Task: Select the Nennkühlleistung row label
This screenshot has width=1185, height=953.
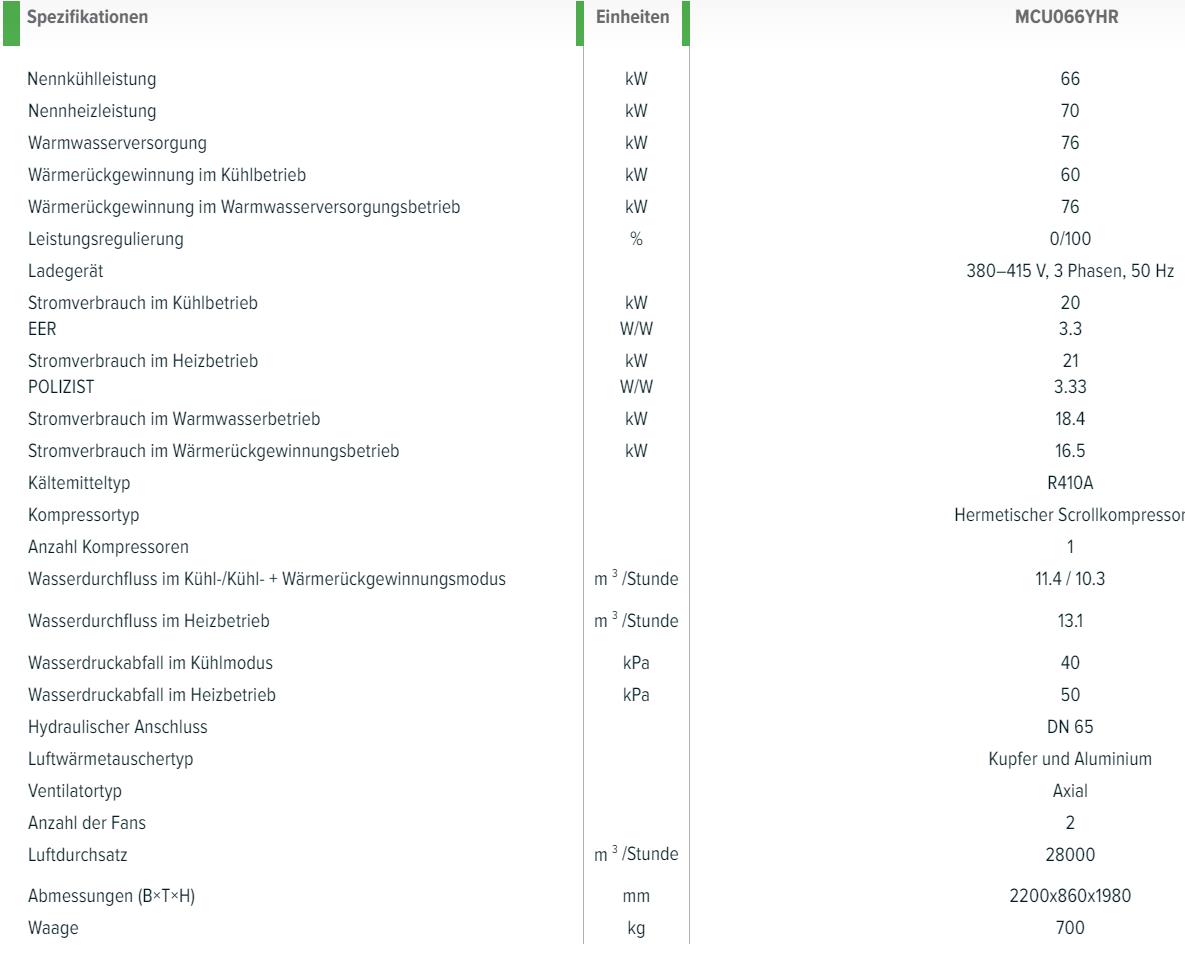Action: click(92, 79)
